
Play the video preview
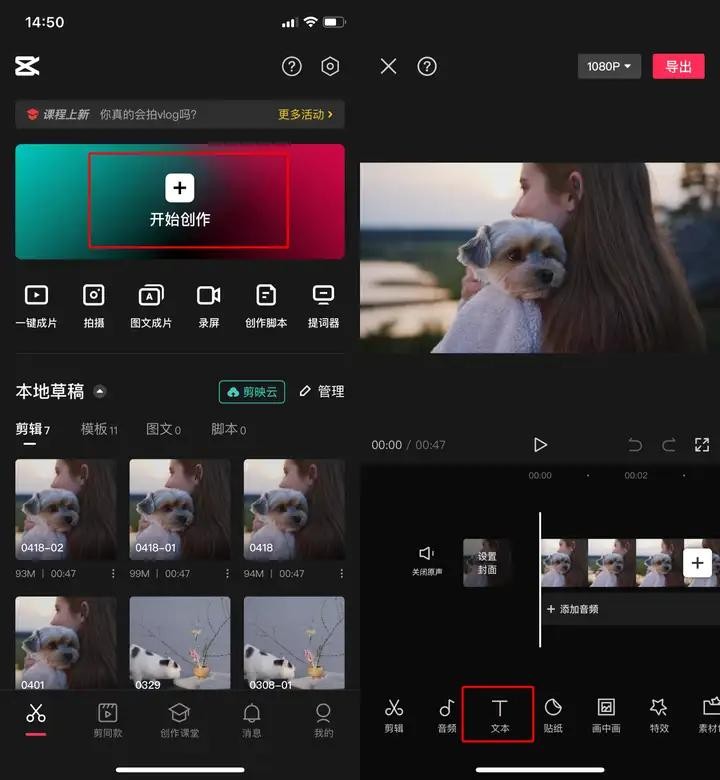pos(540,445)
